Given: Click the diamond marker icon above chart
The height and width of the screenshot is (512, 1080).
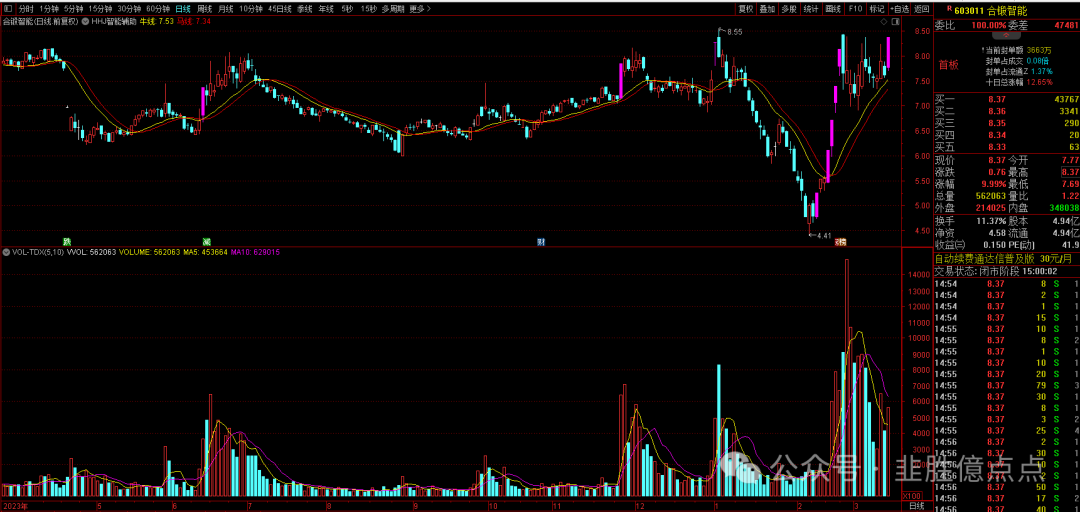Looking at the screenshot, I should point(884,22).
